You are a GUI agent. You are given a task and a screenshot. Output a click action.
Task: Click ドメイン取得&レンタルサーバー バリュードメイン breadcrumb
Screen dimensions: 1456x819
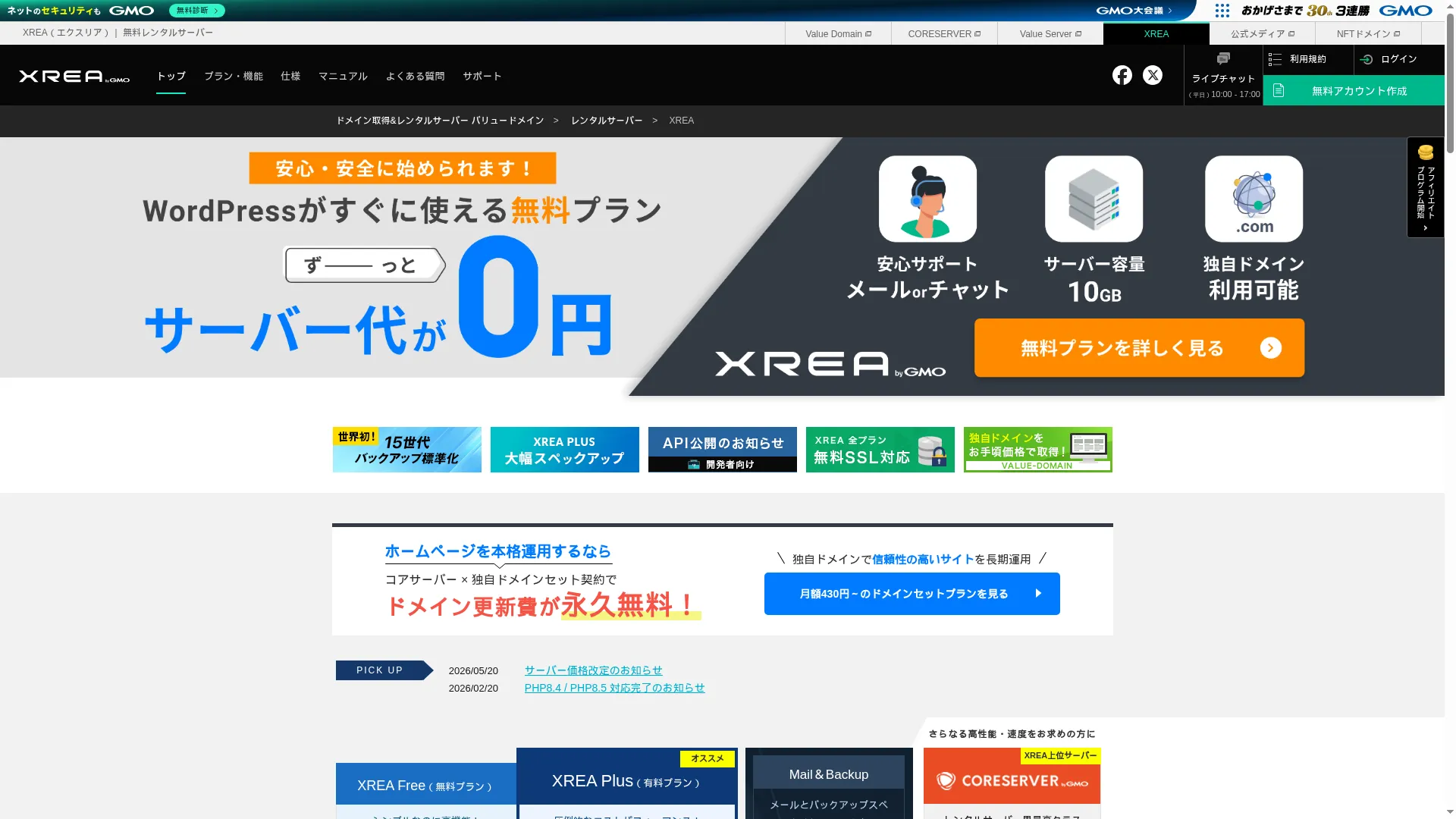440,121
